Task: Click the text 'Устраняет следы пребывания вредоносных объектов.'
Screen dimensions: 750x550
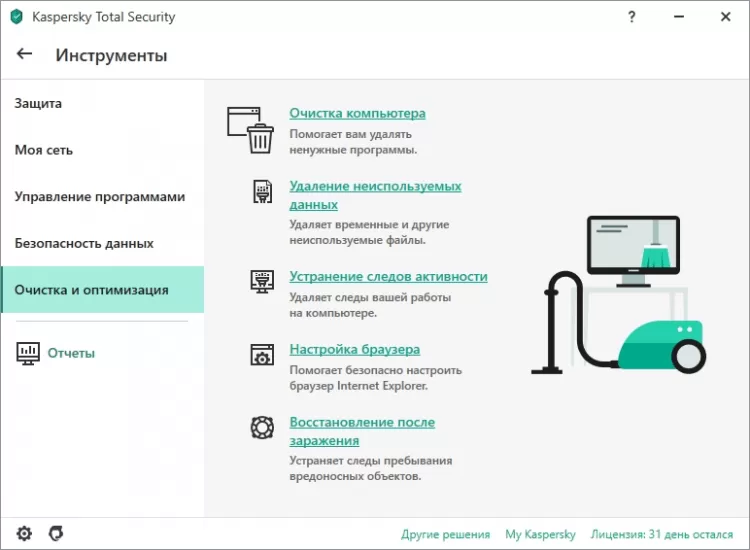Action: pyautogui.click(x=371, y=468)
